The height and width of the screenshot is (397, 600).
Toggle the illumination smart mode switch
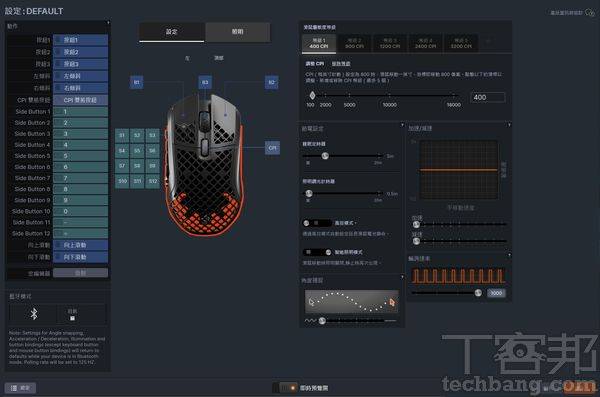[317, 252]
